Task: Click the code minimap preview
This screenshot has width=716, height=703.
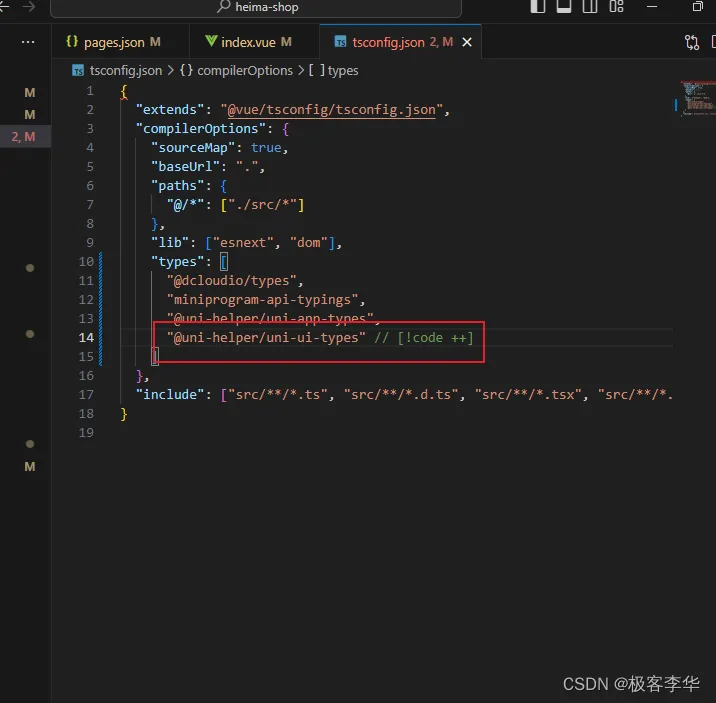Action: (697, 99)
